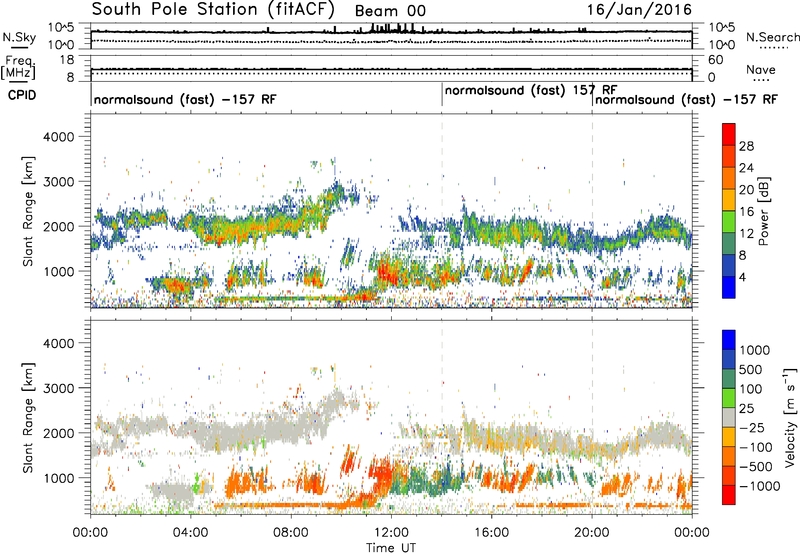Click the '28' tick of the power scale
The height and width of the screenshot is (554, 800).
(746, 146)
